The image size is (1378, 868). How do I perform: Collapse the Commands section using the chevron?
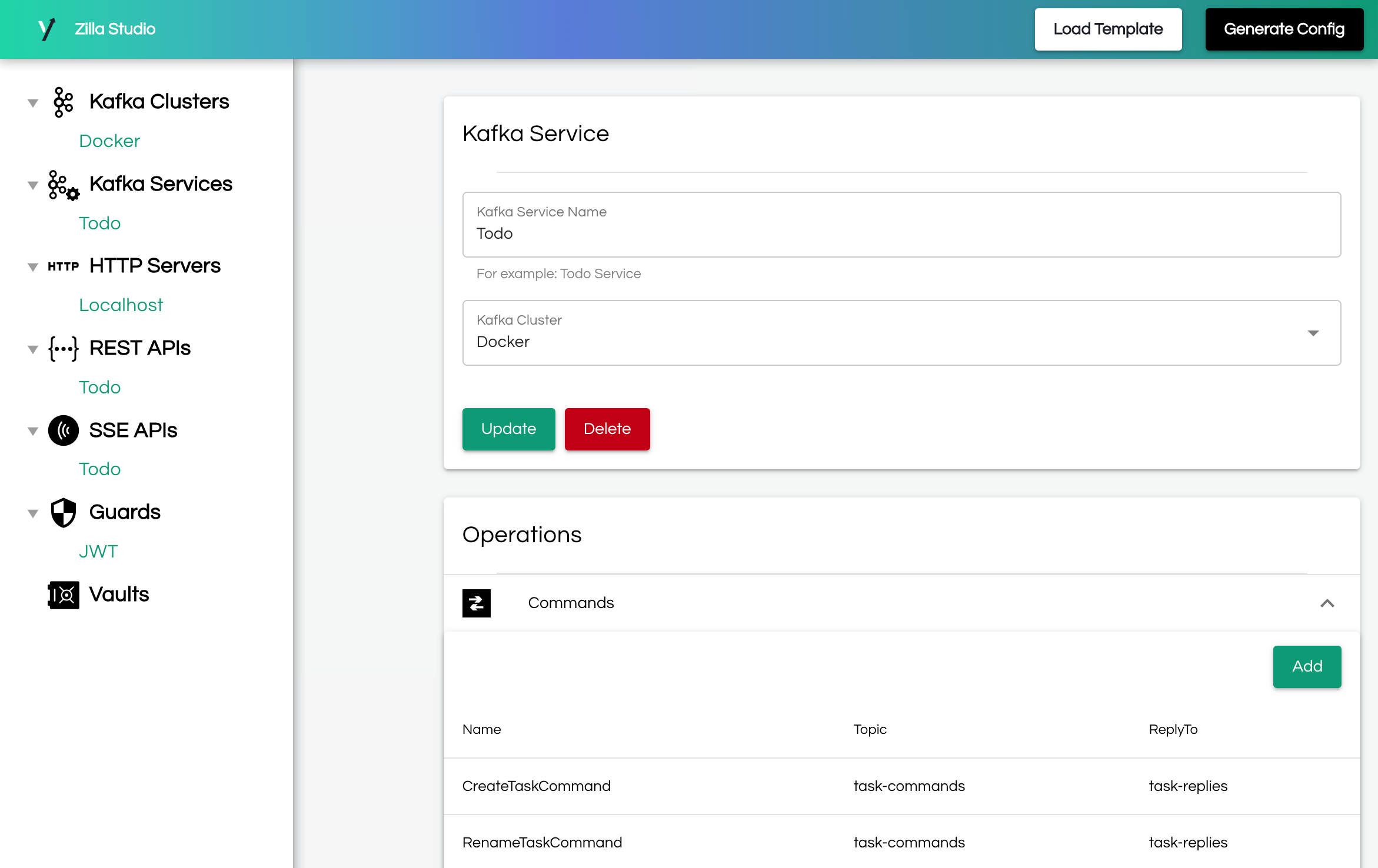(1327, 603)
